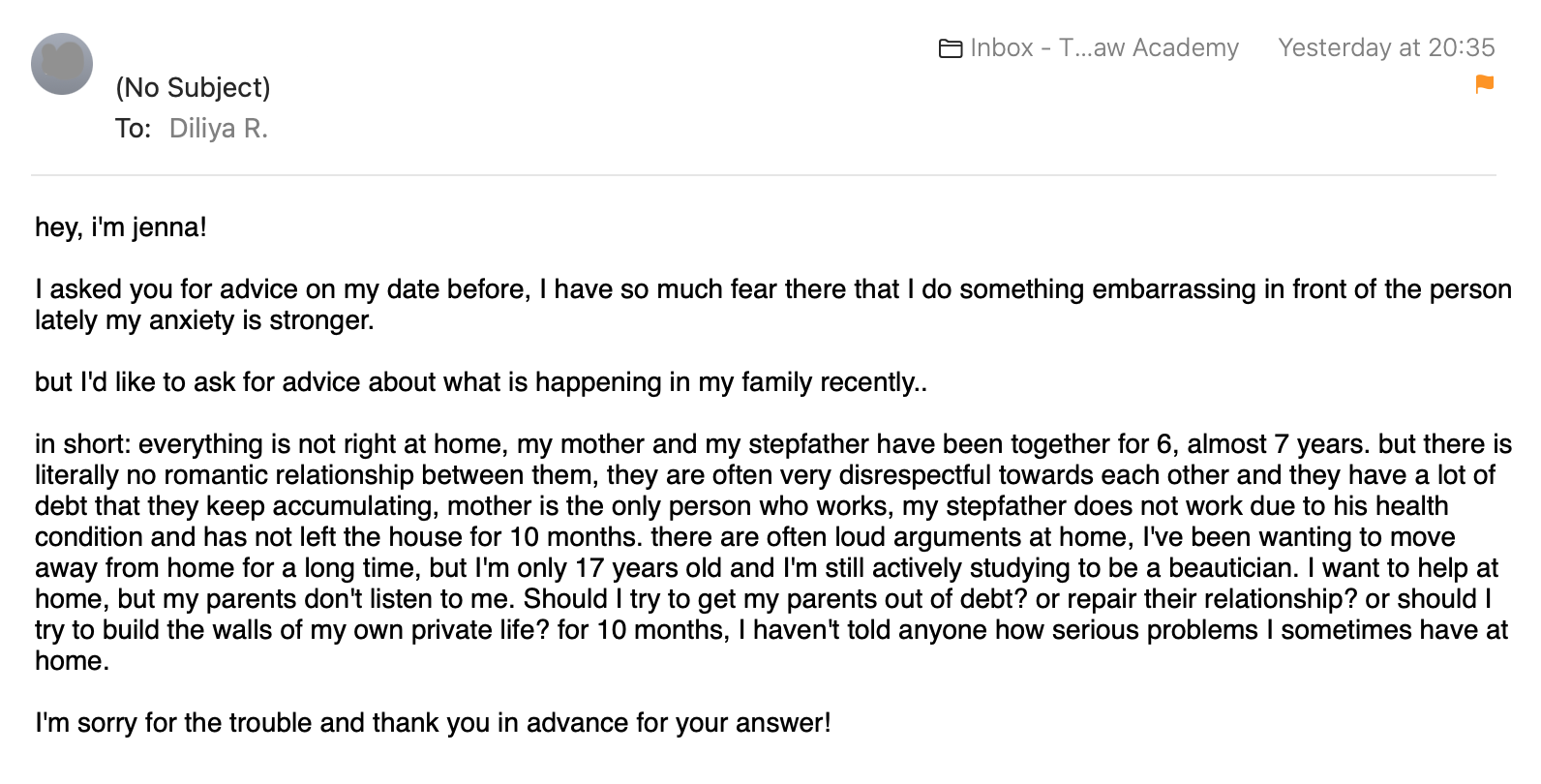Click the greeting line hey, i'm jenna!

[121, 227]
